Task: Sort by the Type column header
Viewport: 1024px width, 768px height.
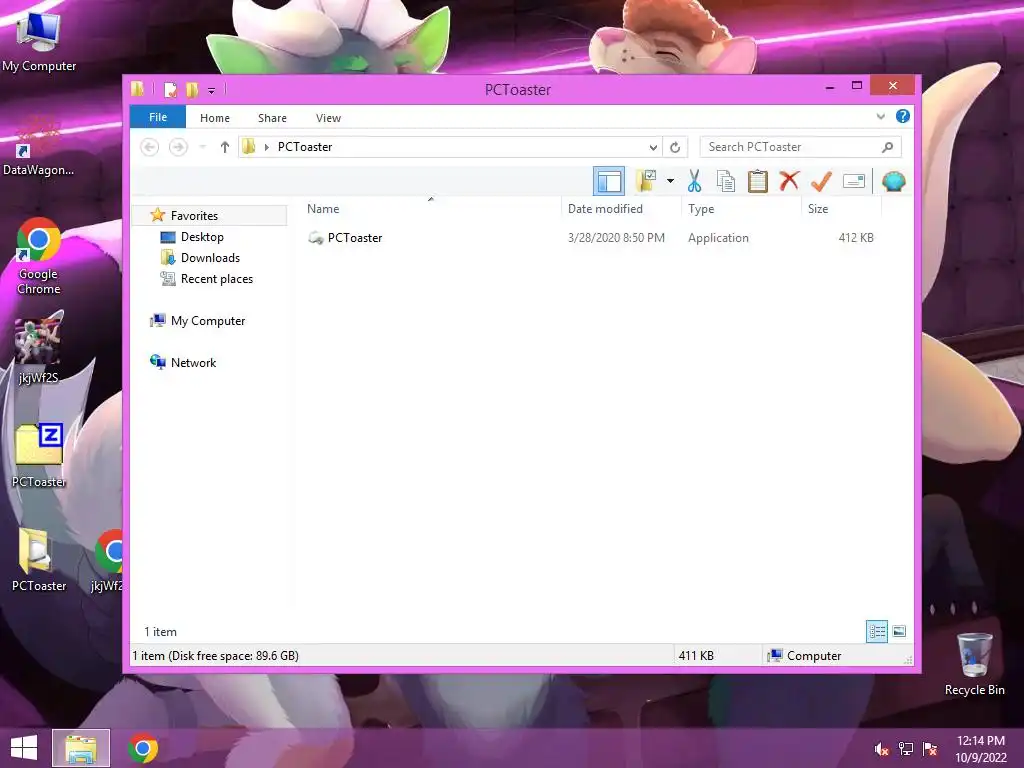Action: 741,209
